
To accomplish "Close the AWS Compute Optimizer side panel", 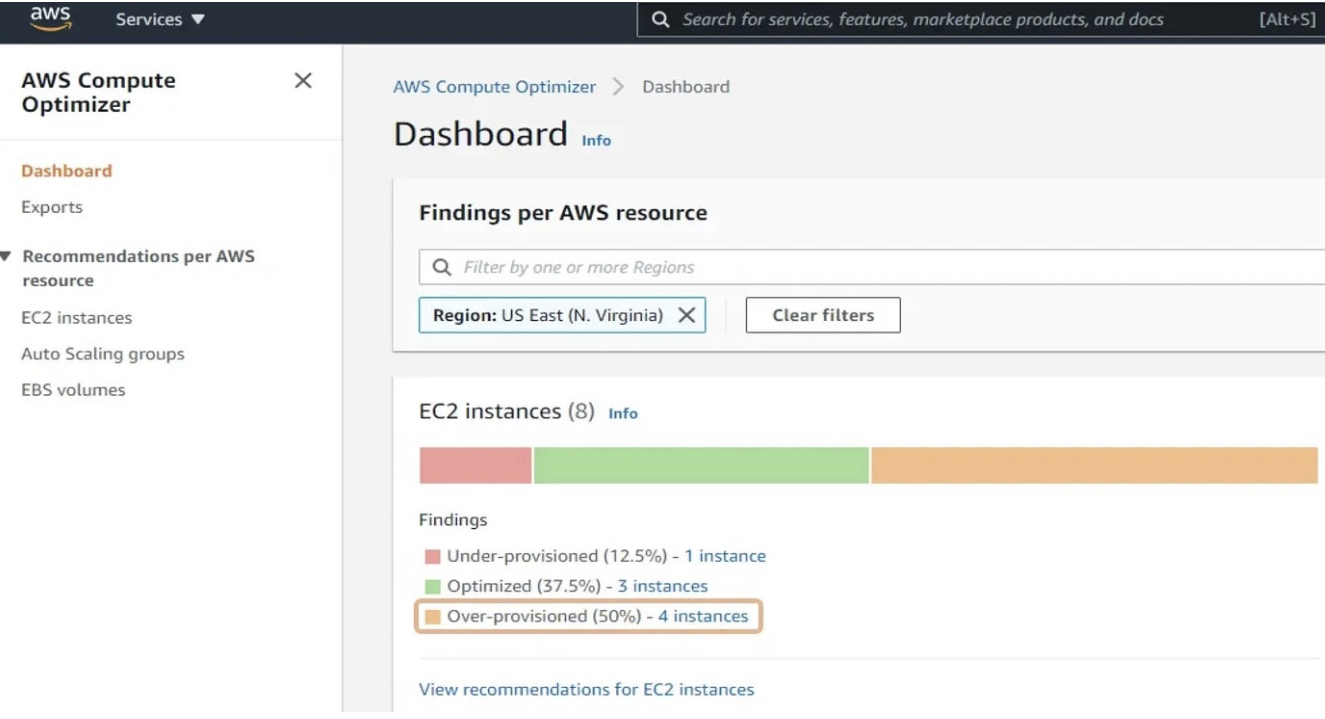I will pyautogui.click(x=303, y=82).
